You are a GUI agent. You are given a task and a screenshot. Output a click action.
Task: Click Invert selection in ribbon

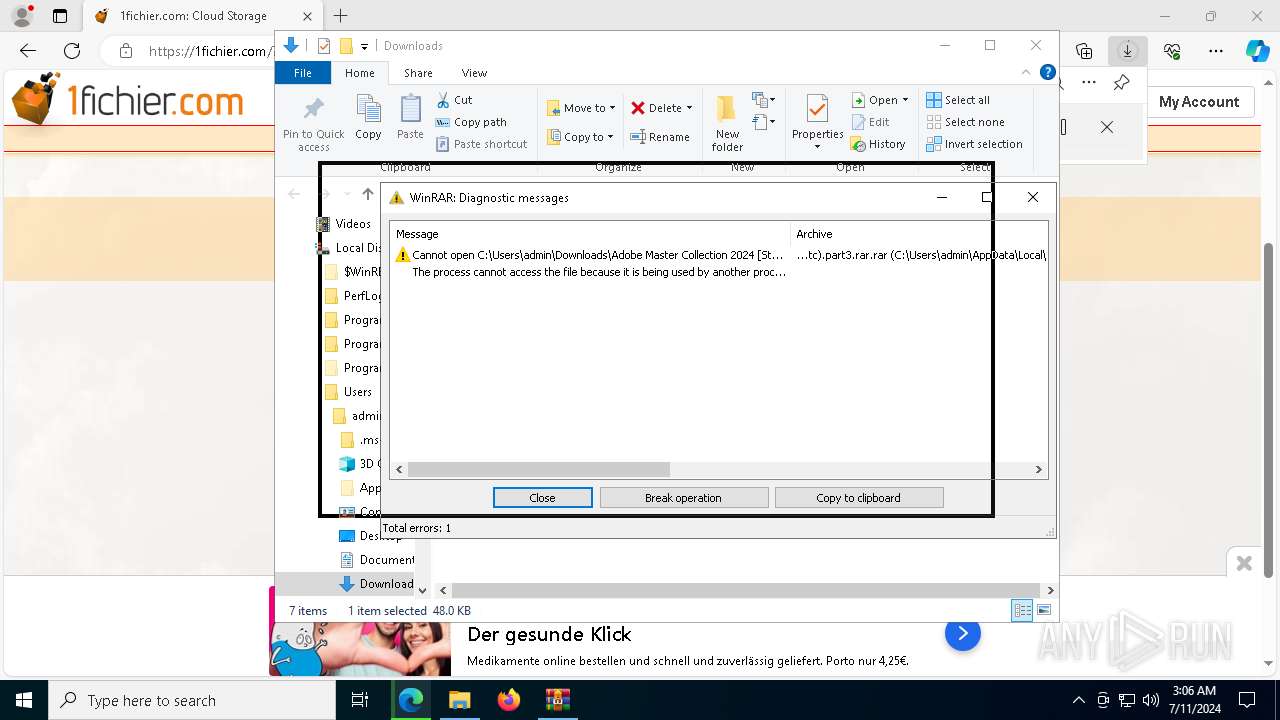click(974, 144)
